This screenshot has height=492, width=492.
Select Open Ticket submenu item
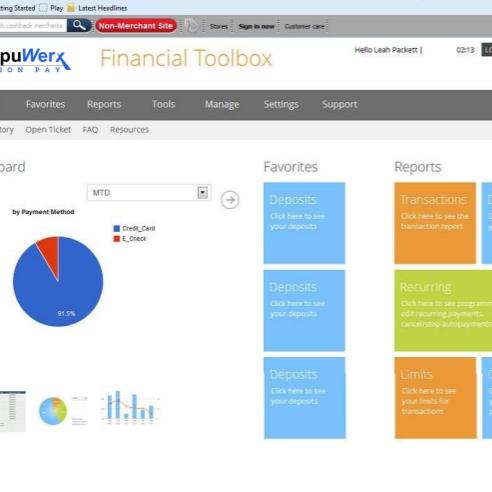(48, 130)
